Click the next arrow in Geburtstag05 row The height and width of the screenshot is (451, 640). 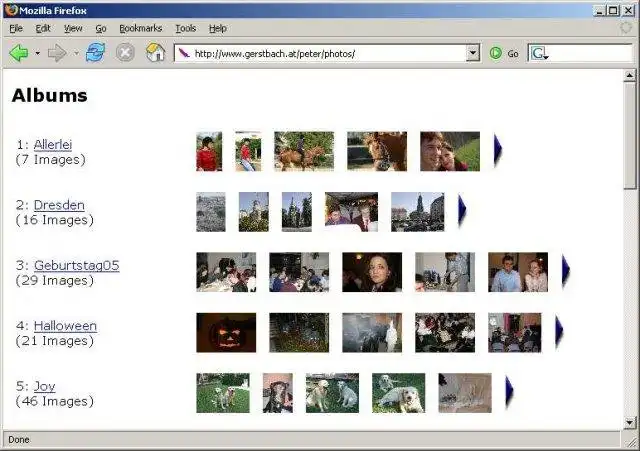point(566,271)
